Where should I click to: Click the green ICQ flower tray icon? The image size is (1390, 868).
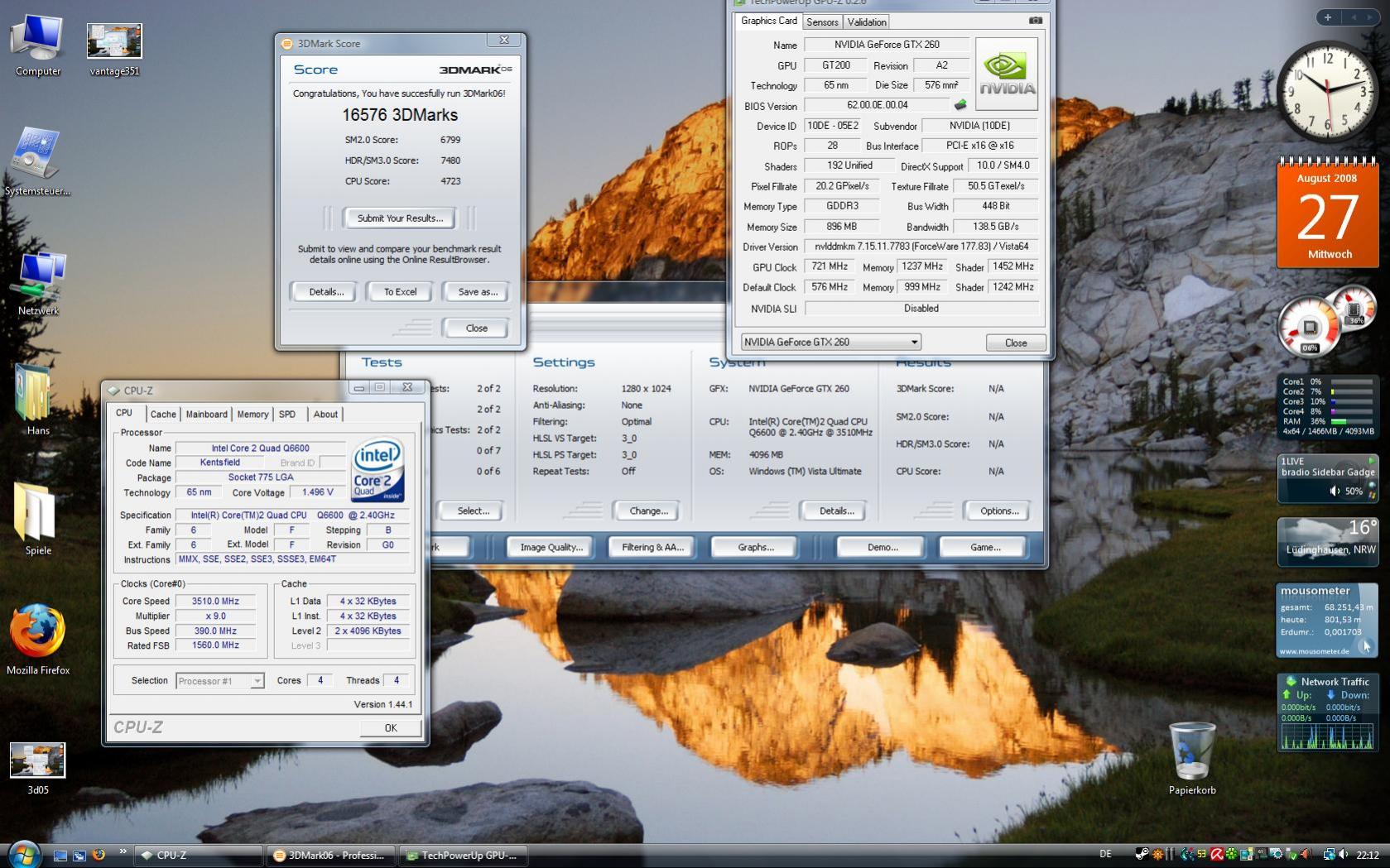(x=1232, y=855)
